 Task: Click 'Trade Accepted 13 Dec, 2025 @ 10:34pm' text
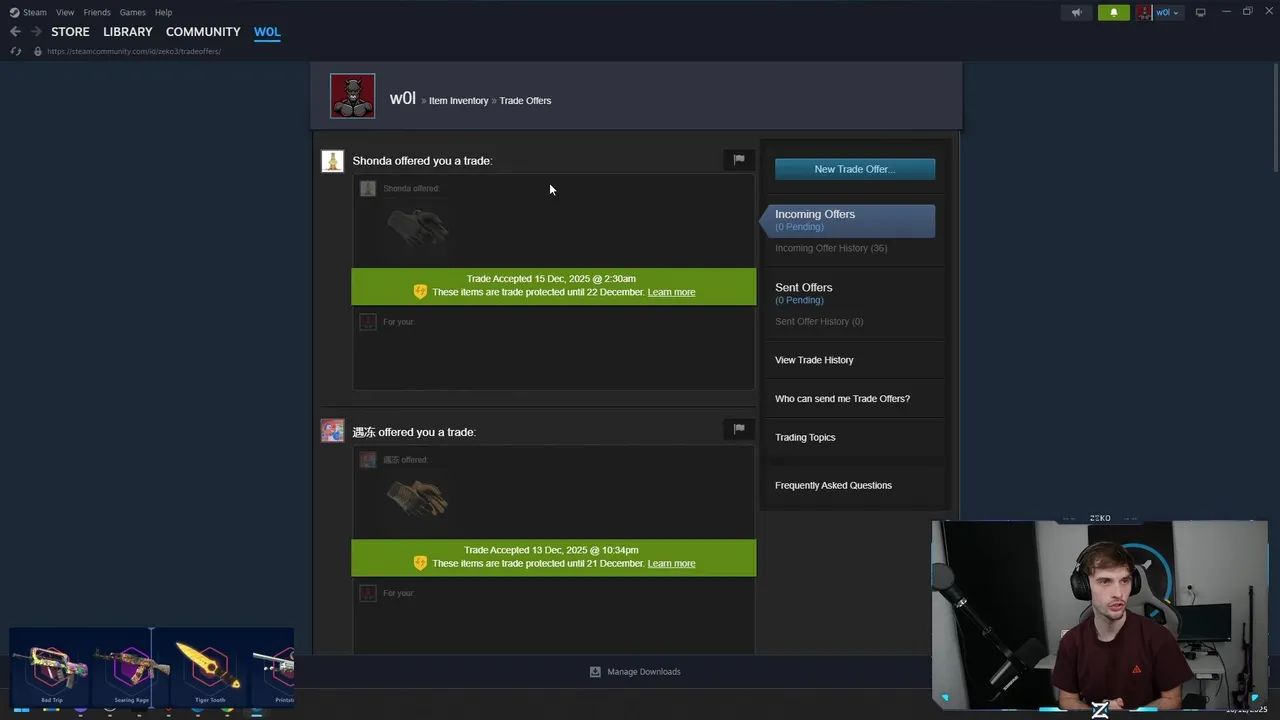[551, 550]
